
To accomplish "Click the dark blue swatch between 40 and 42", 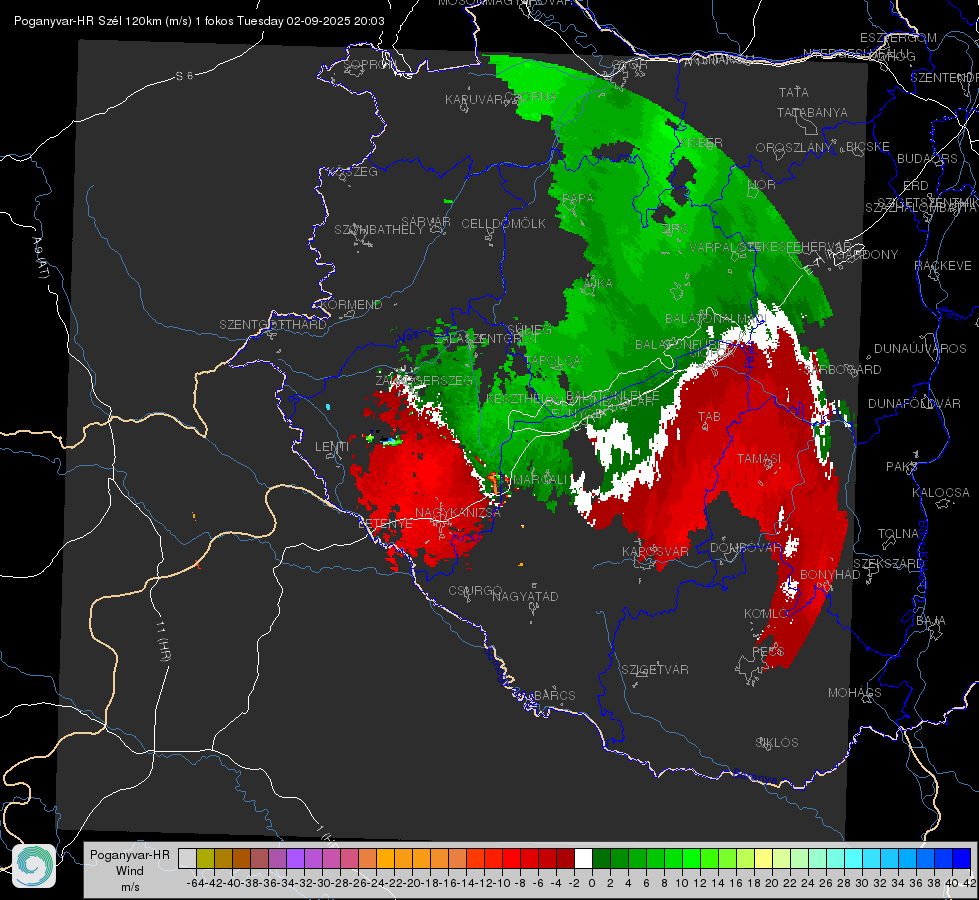I will pos(962,859).
